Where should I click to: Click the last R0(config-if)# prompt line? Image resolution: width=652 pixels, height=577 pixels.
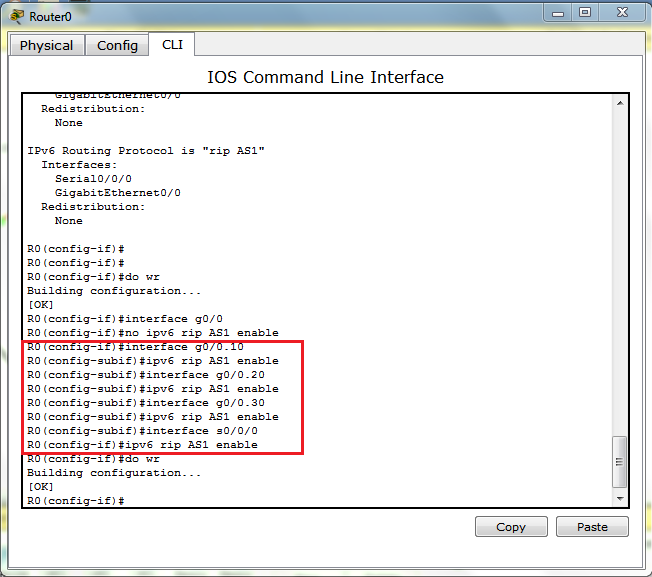(76, 501)
